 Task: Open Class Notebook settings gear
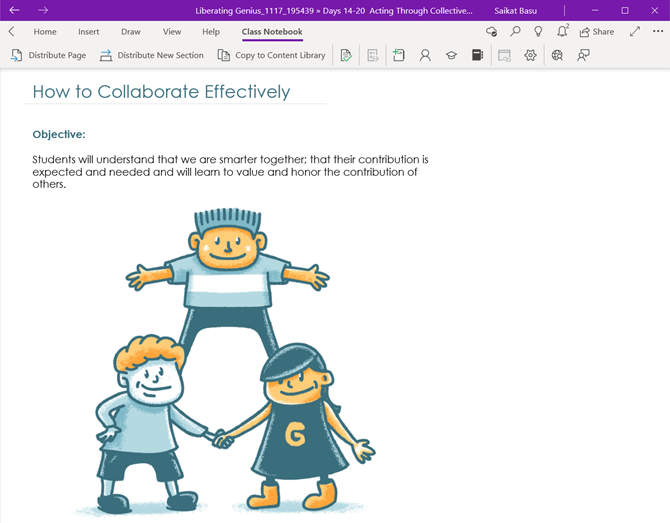pyautogui.click(x=530, y=55)
